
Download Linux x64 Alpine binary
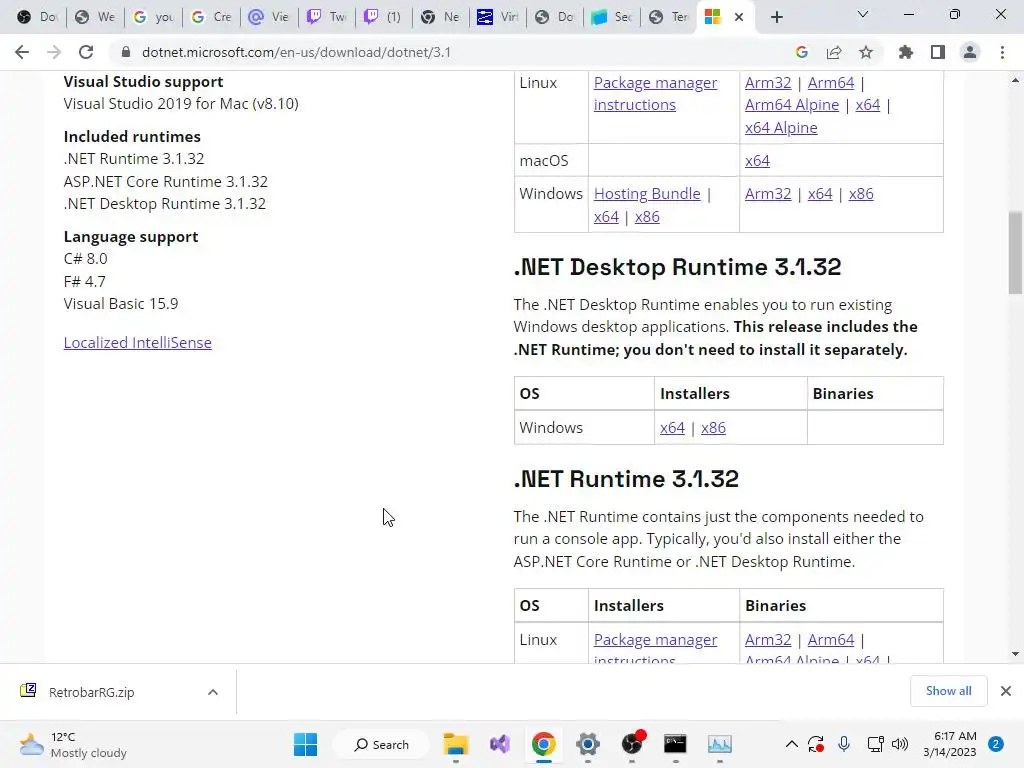[x=781, y=128]
